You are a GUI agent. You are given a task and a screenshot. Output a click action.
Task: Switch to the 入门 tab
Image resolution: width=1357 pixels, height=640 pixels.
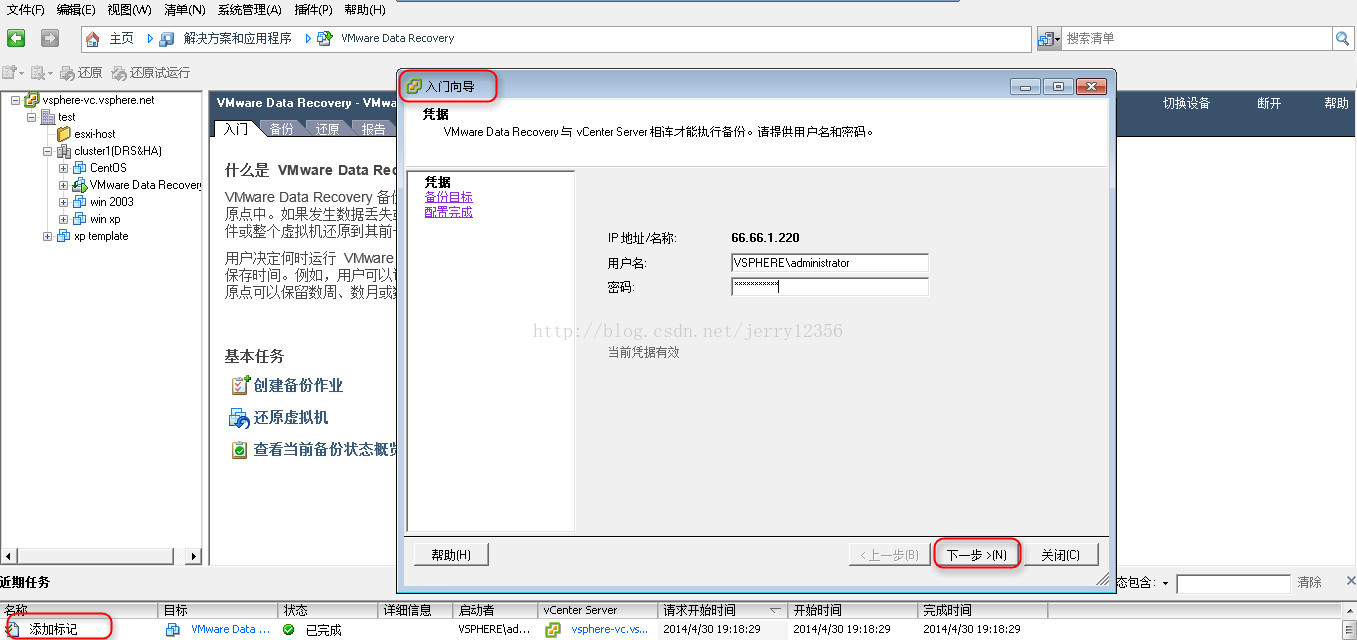[x=236, y=129]
